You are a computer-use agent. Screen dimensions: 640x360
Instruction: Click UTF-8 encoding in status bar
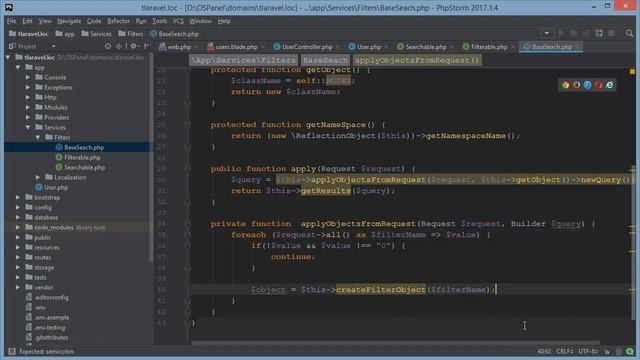click(x=588, y=351)
